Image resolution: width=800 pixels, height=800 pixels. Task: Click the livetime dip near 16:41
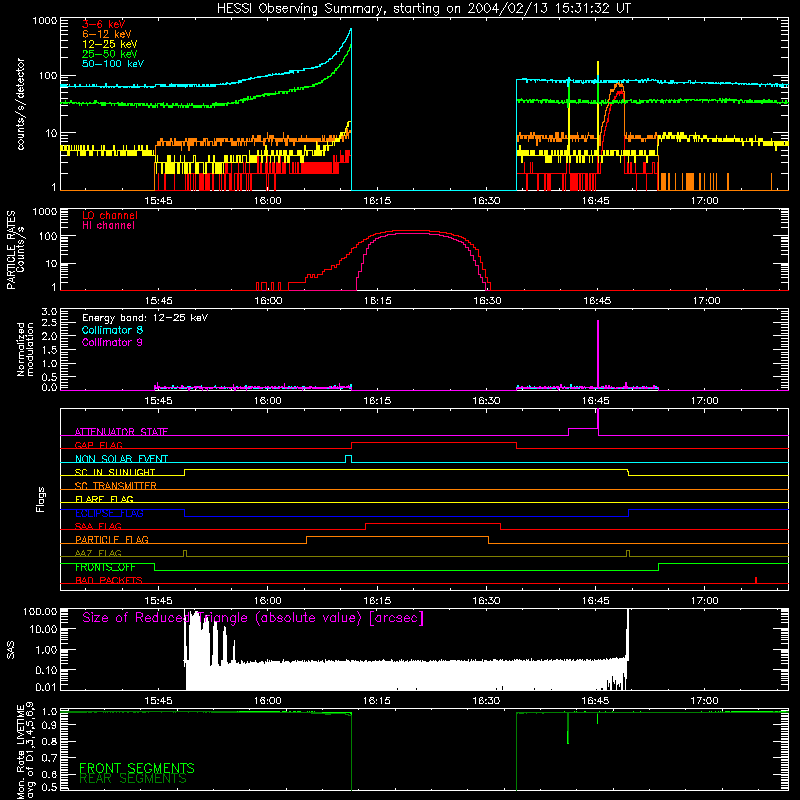coord(568,728)
